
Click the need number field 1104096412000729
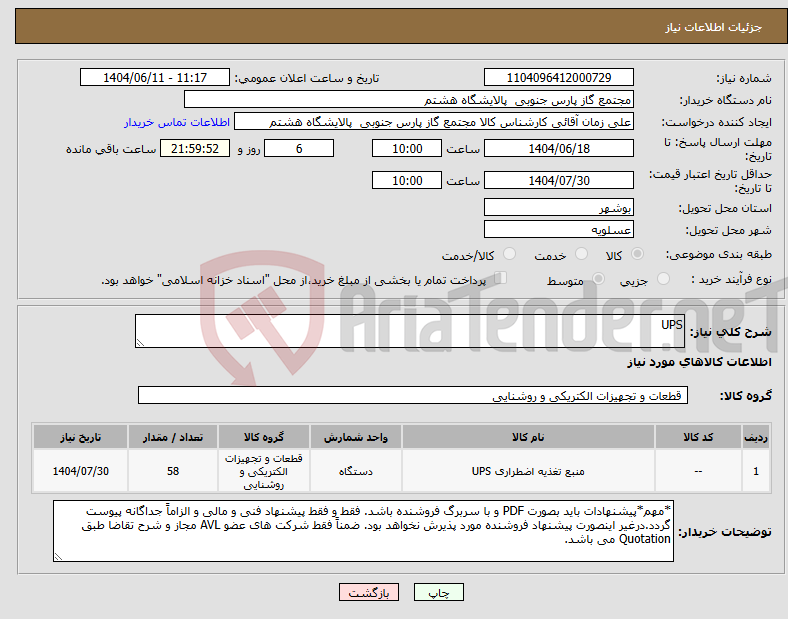(558, 77)
